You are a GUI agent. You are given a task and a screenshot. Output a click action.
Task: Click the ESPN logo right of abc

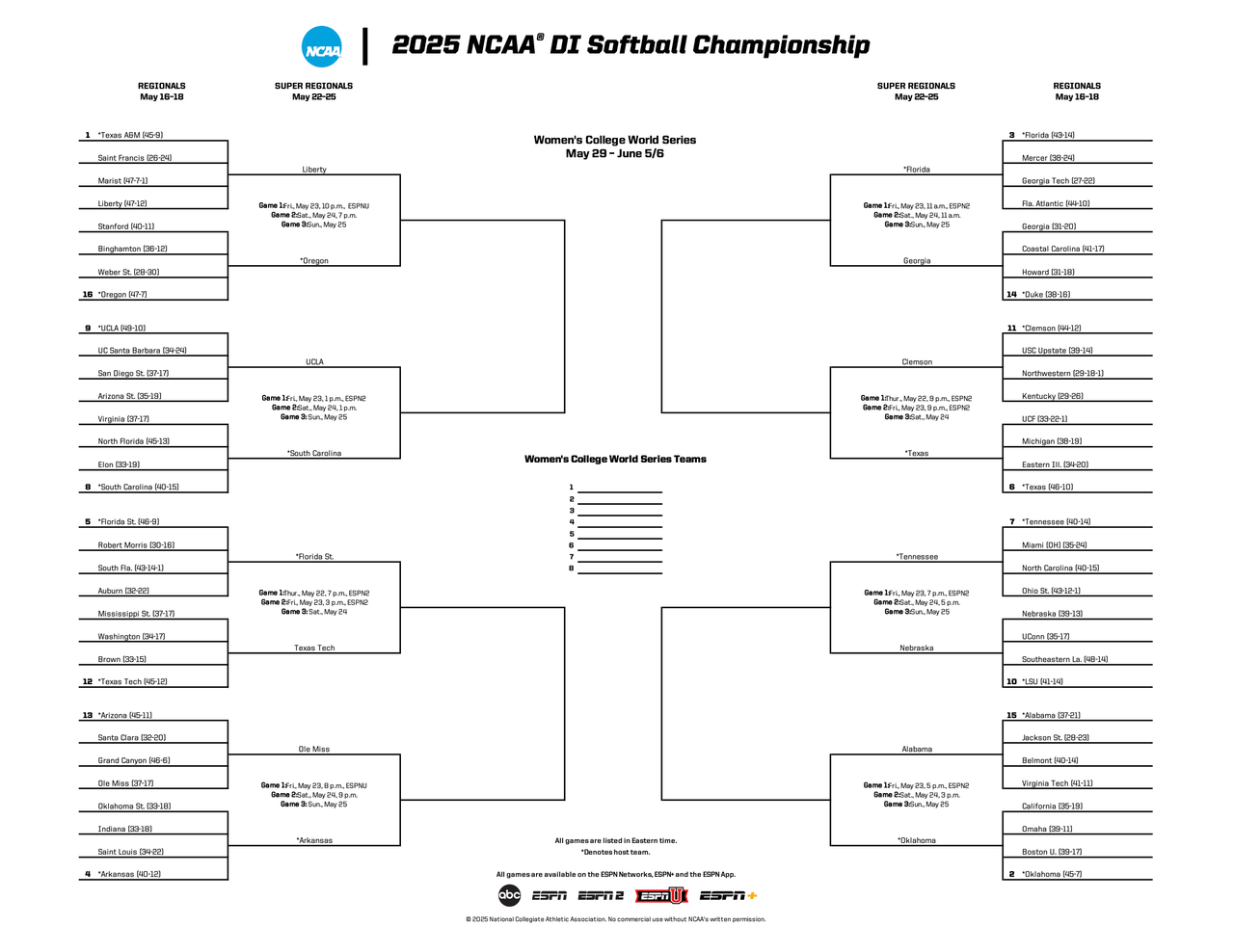click(550, 896)
